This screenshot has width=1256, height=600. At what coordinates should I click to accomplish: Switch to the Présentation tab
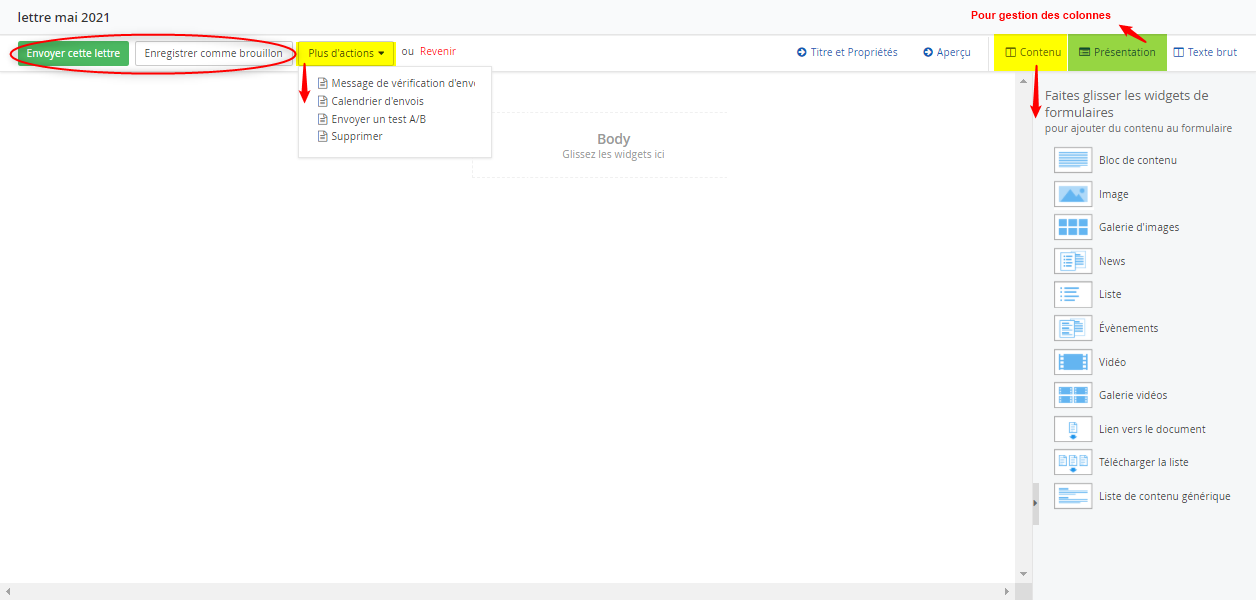click(x=1117, y=52)
